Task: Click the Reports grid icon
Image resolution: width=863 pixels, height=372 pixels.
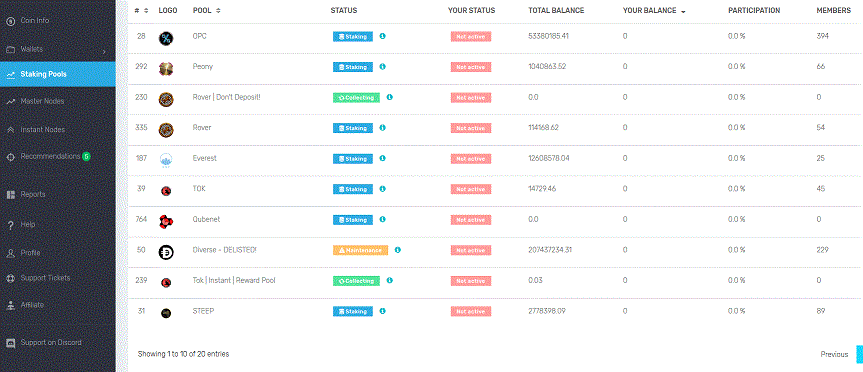Action: point(10,195)
